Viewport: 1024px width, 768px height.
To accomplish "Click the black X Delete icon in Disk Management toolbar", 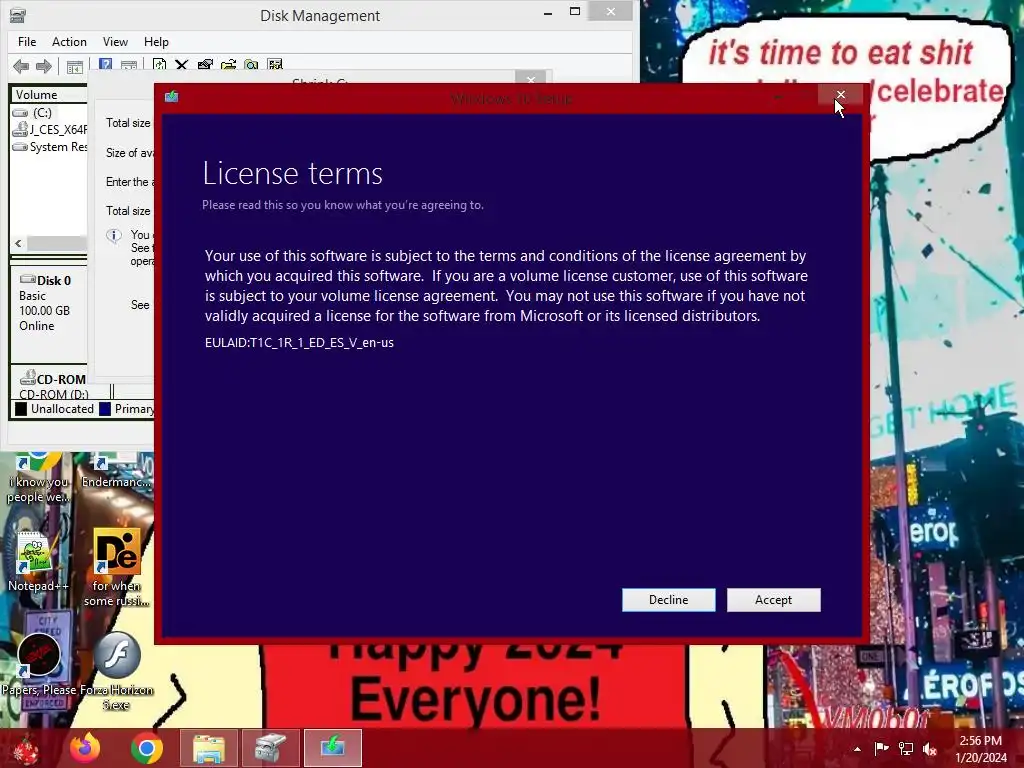I will (182, 65).
